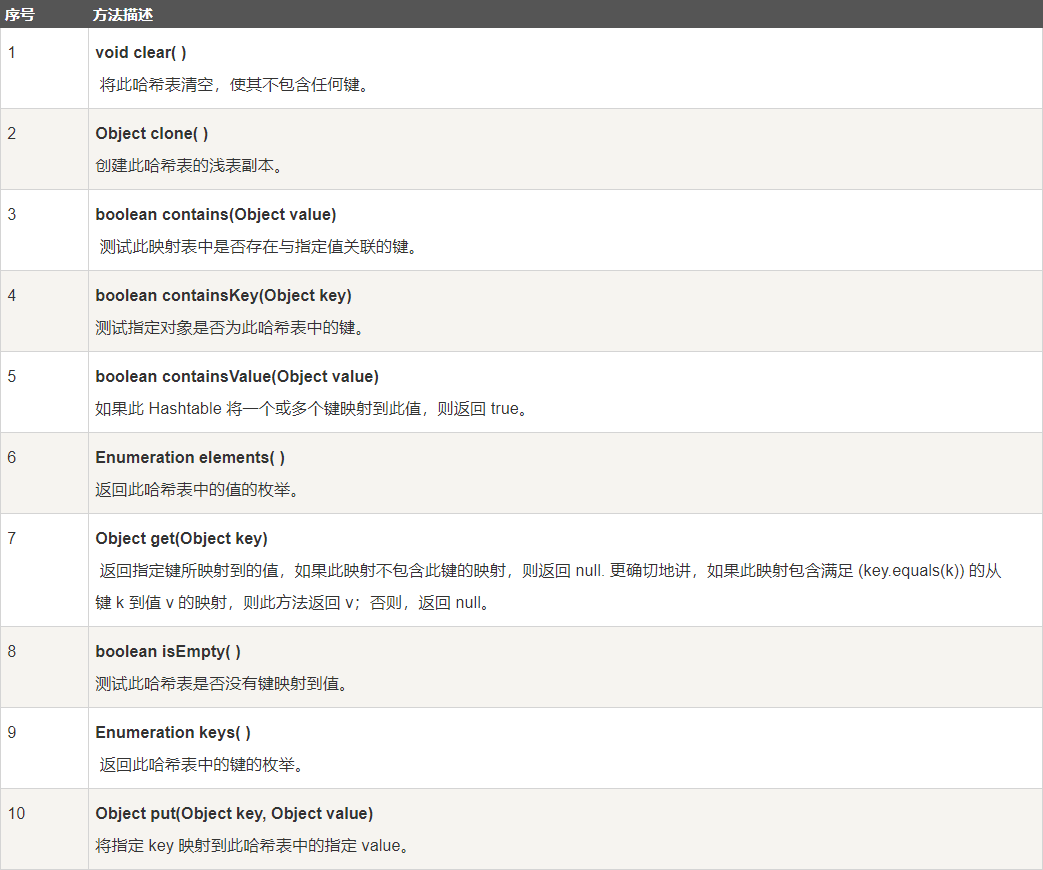This screenshot has height=870, width=1043.
Task: Select Enumeration keys( ) signature
Action: (173, 733)
